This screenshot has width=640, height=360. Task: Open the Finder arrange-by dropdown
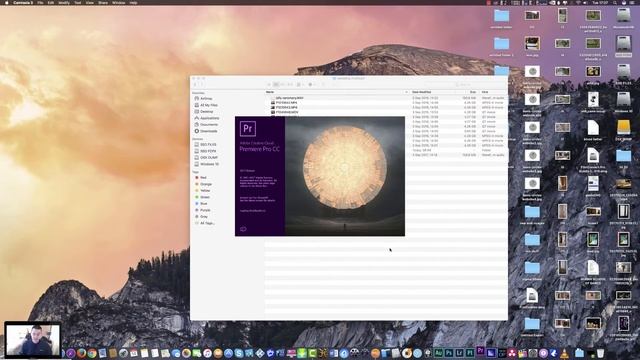tap(300, 84)
